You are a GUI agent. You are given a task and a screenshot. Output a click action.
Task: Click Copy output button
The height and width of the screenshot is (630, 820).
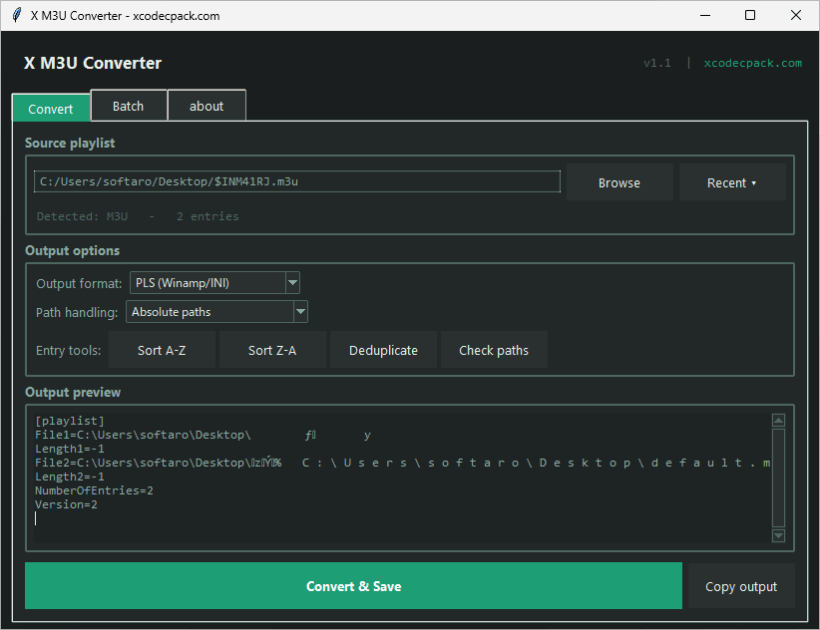click(x=741, y=586)
